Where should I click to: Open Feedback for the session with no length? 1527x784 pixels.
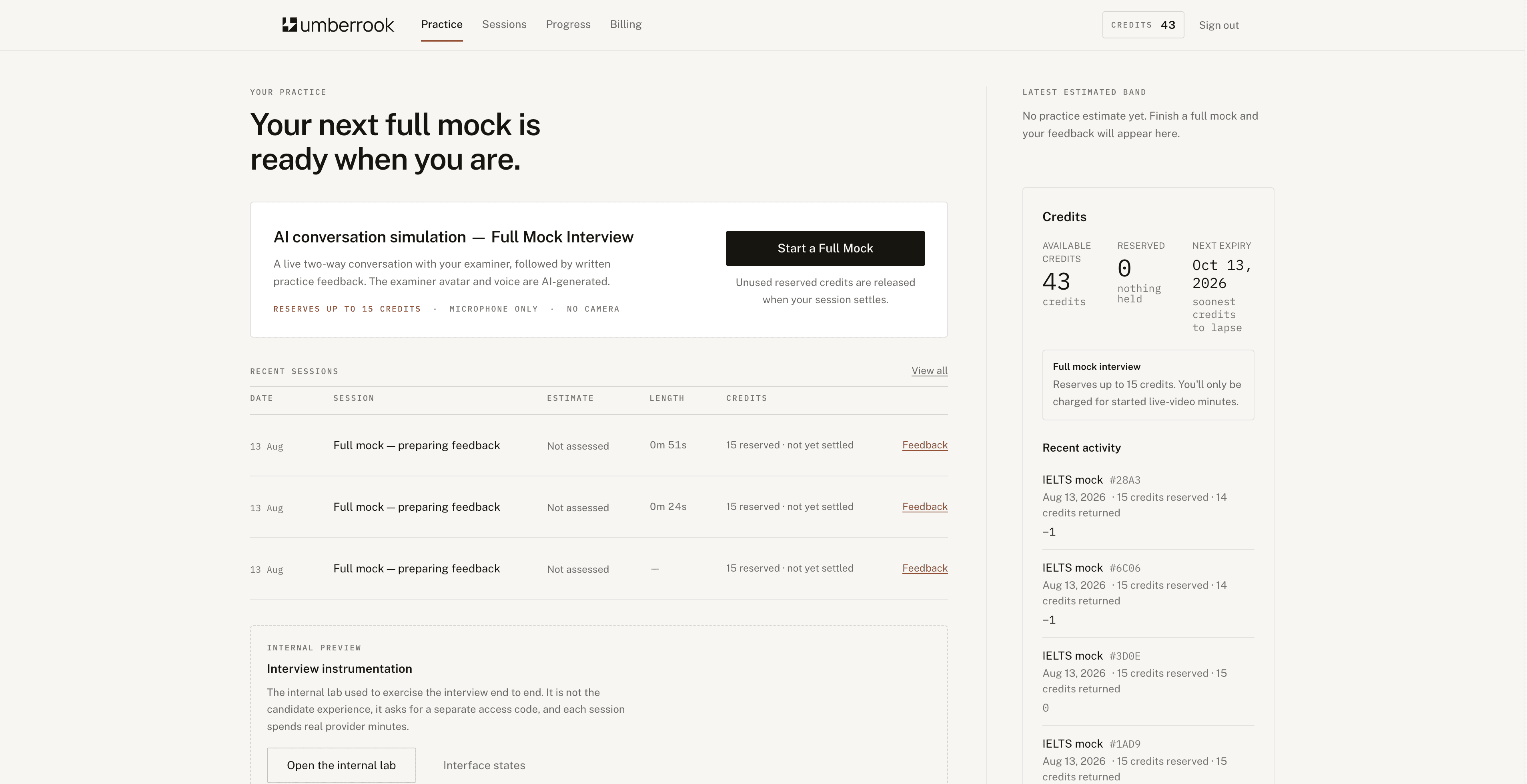(924, 568)
